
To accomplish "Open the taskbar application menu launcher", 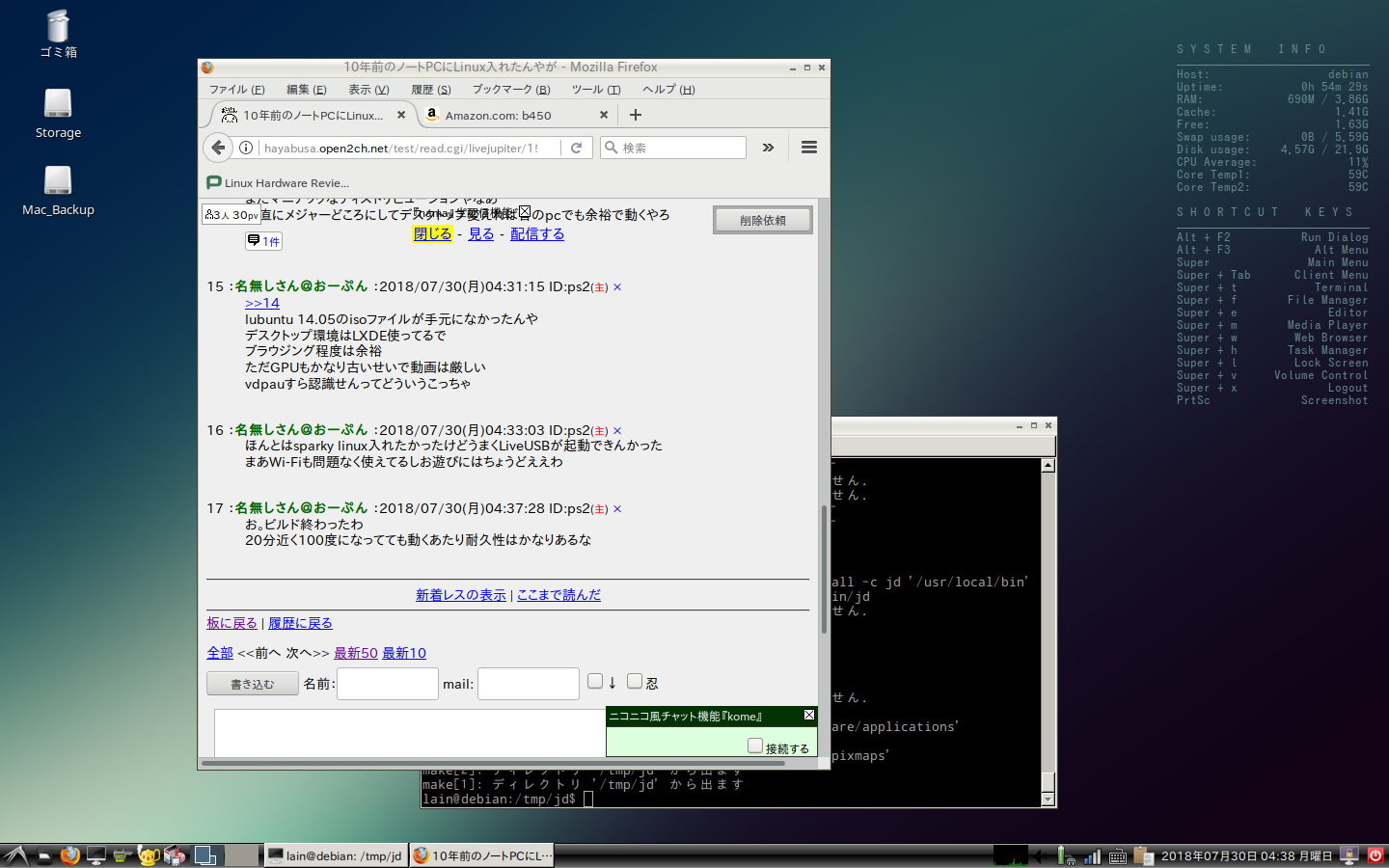I will 15,855.
